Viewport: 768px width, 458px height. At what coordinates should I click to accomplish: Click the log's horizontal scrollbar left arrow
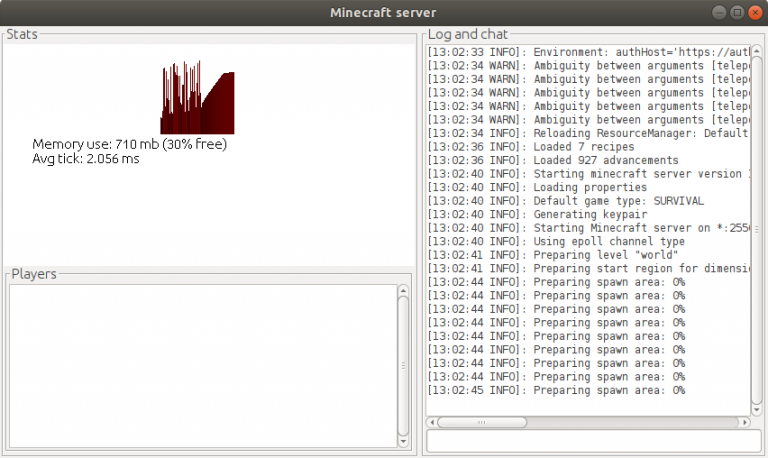click(x=433, y=422)
